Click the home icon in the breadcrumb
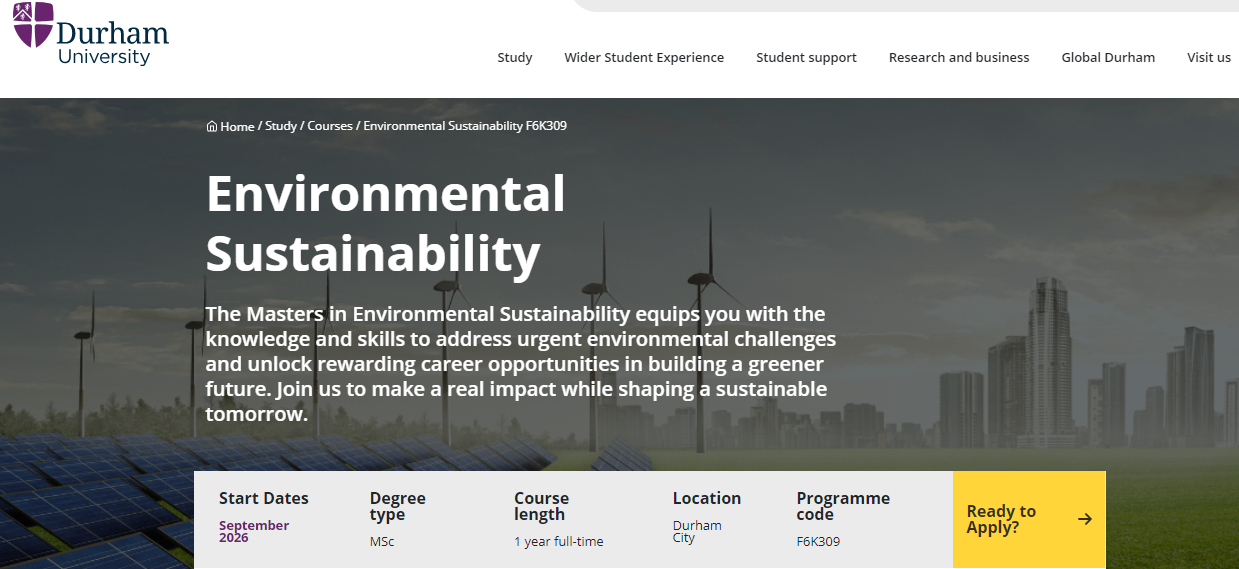This screenshot has width=1239, height=569. coord(212,126)
